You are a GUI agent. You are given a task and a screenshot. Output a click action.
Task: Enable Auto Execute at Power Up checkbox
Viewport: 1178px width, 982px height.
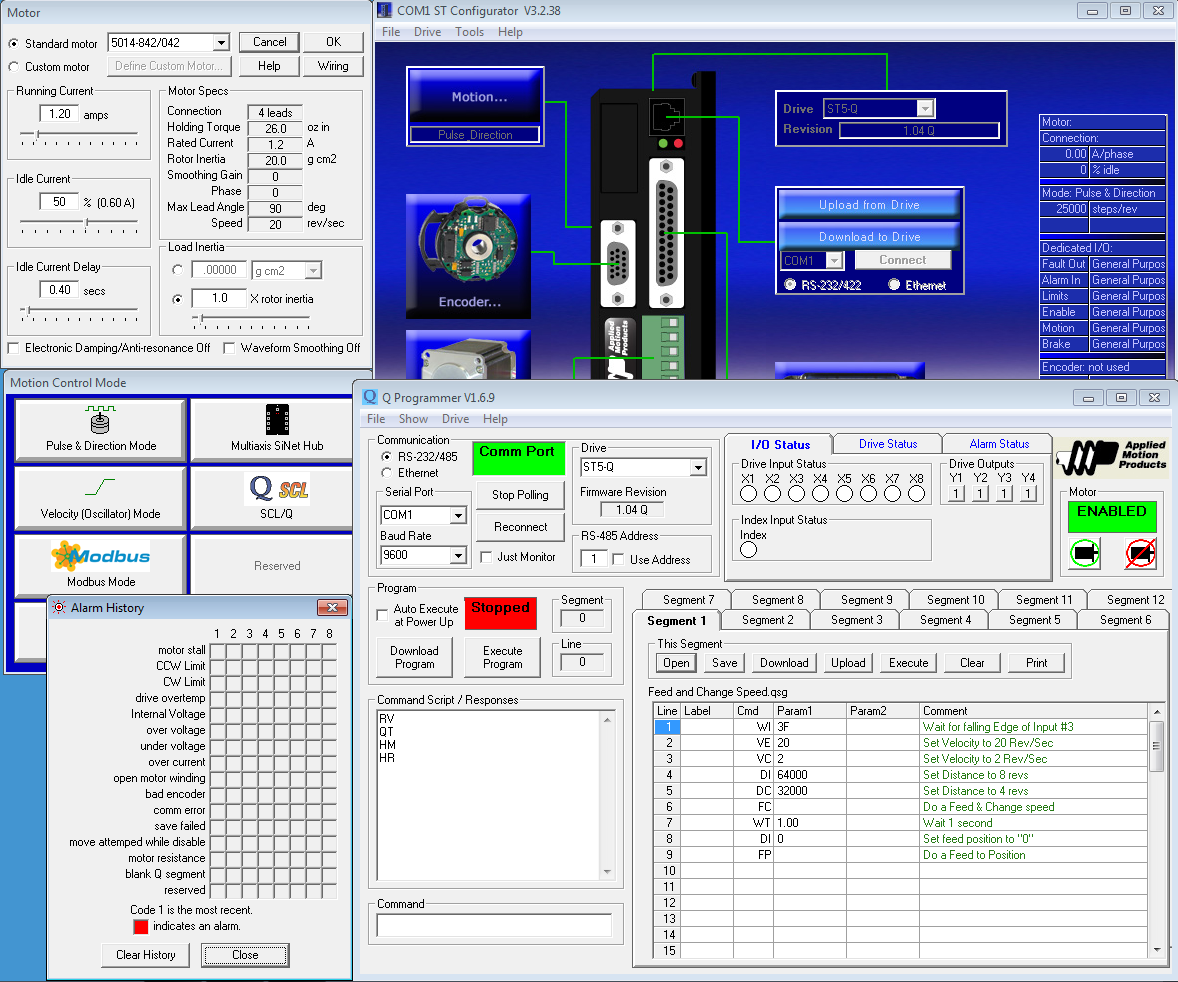pyautogui.click(x=382, y=615)
